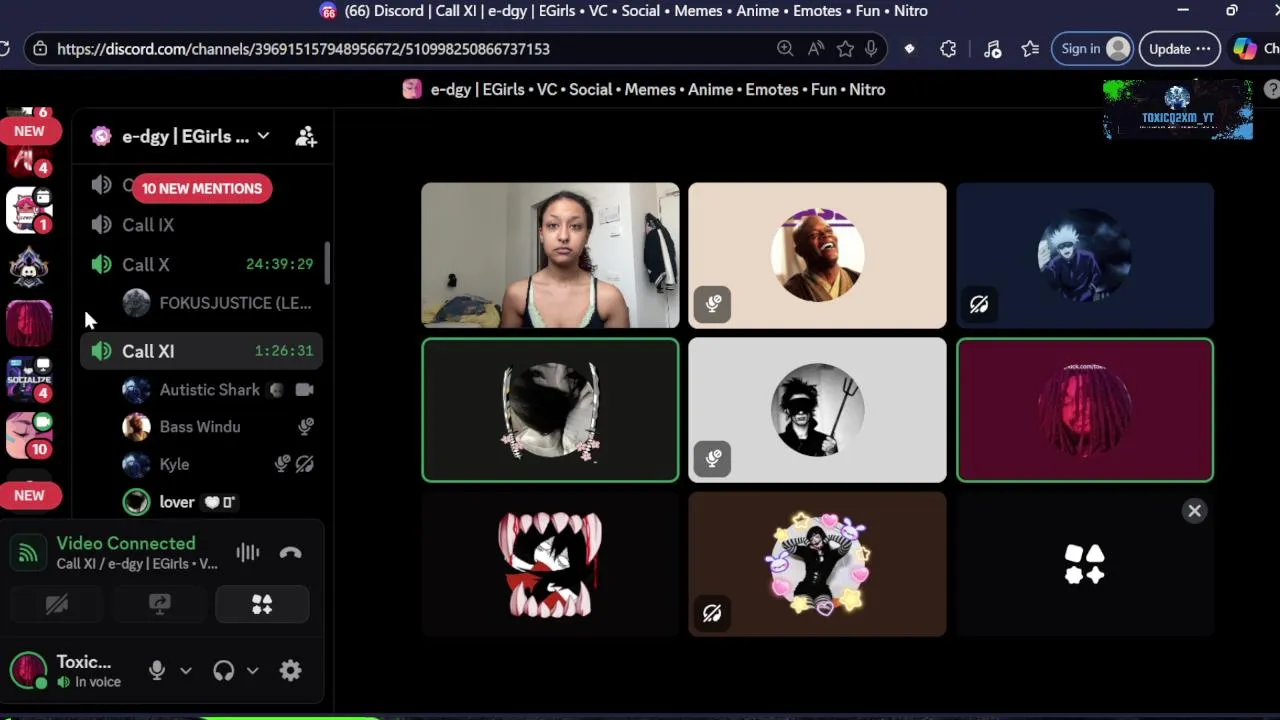
Task: Click the browser Sign in button
Action: tap(1092, 49)
